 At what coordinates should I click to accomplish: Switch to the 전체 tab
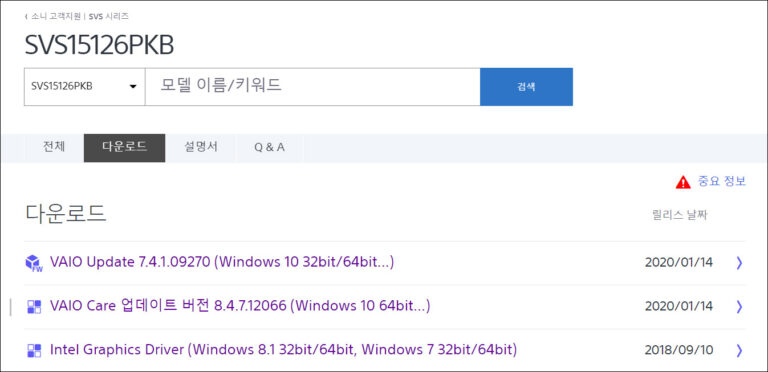(54, 147)
